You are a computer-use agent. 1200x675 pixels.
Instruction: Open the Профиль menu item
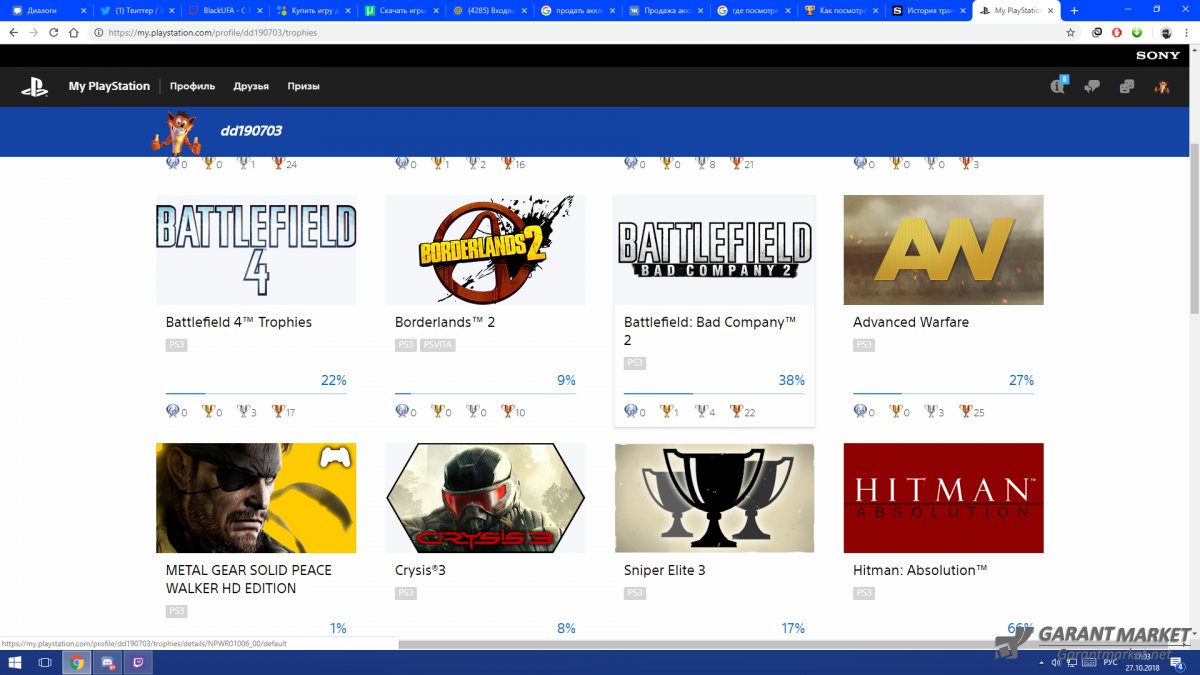192,87
